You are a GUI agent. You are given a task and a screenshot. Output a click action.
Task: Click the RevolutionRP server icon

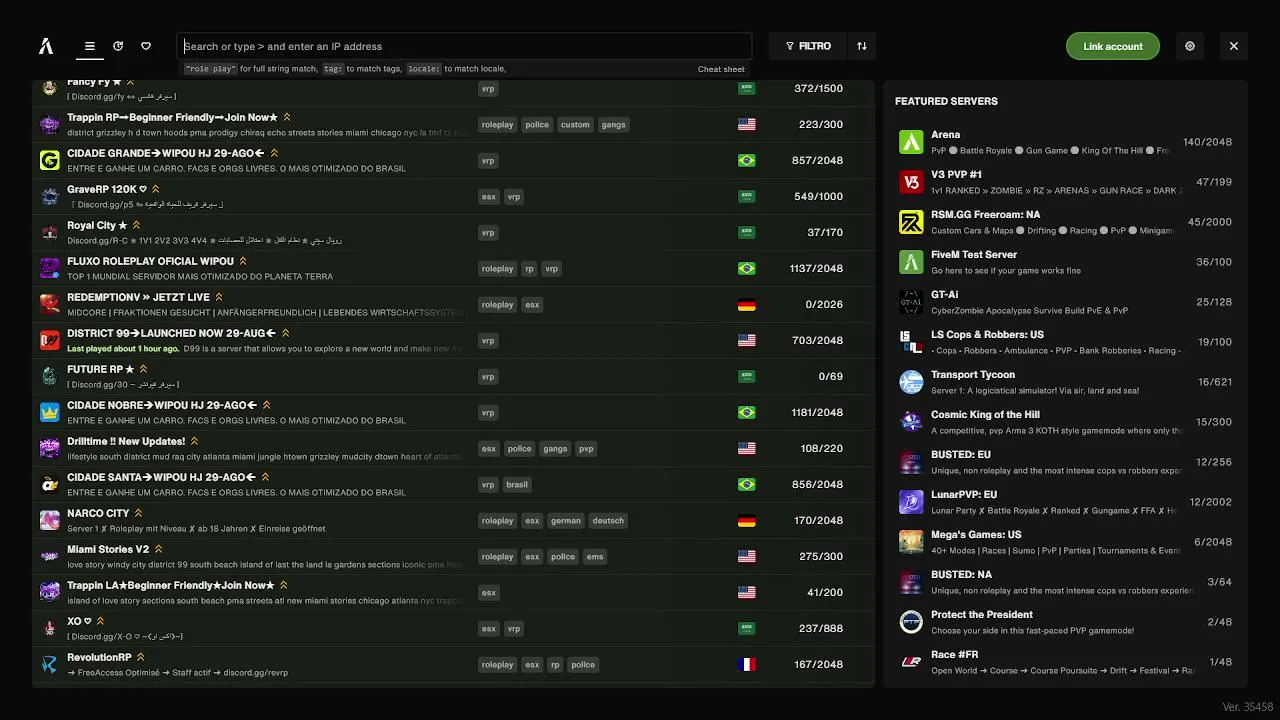(50, 664)
